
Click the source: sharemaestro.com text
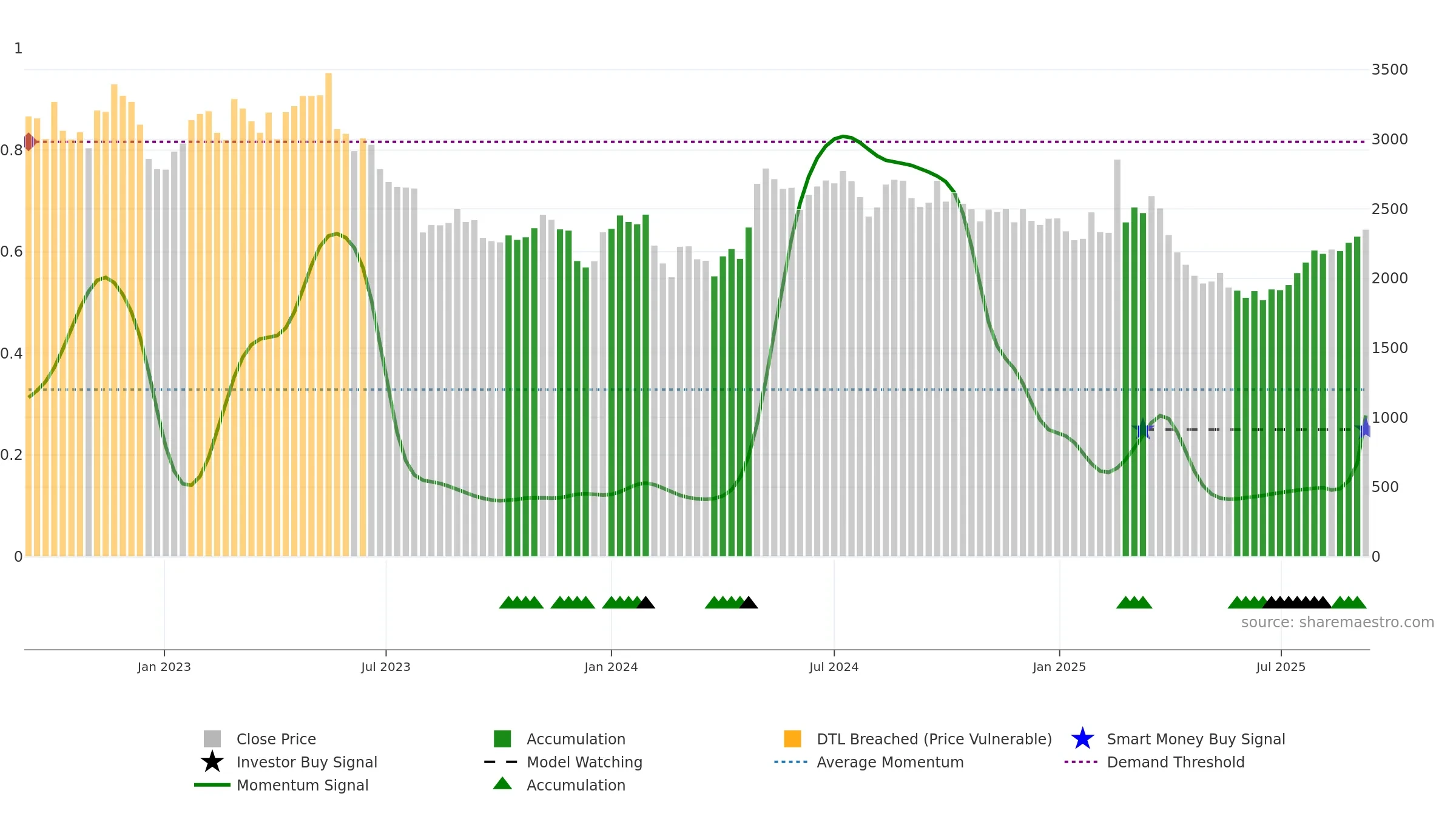1338,622
